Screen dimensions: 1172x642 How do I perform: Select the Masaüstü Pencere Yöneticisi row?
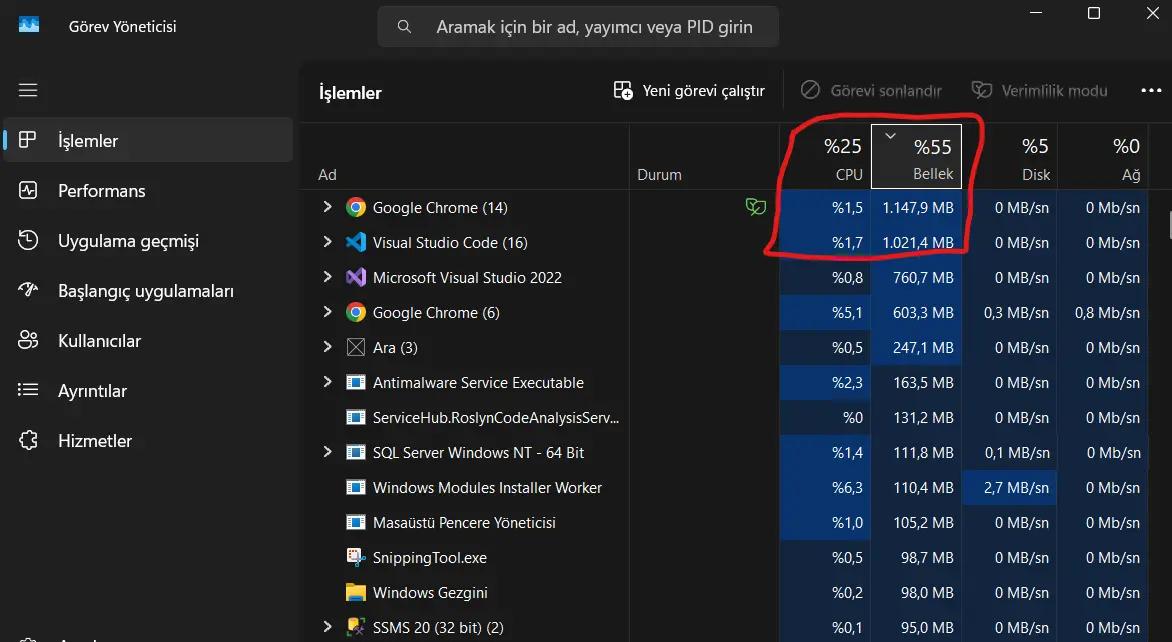point(724,522)
